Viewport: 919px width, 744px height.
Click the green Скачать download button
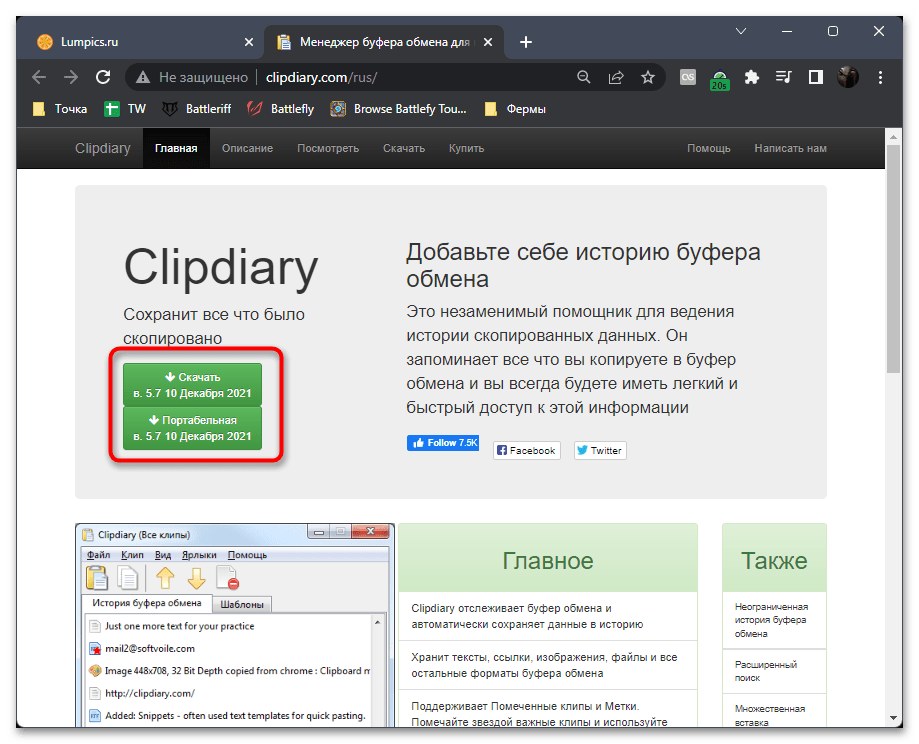192,385
